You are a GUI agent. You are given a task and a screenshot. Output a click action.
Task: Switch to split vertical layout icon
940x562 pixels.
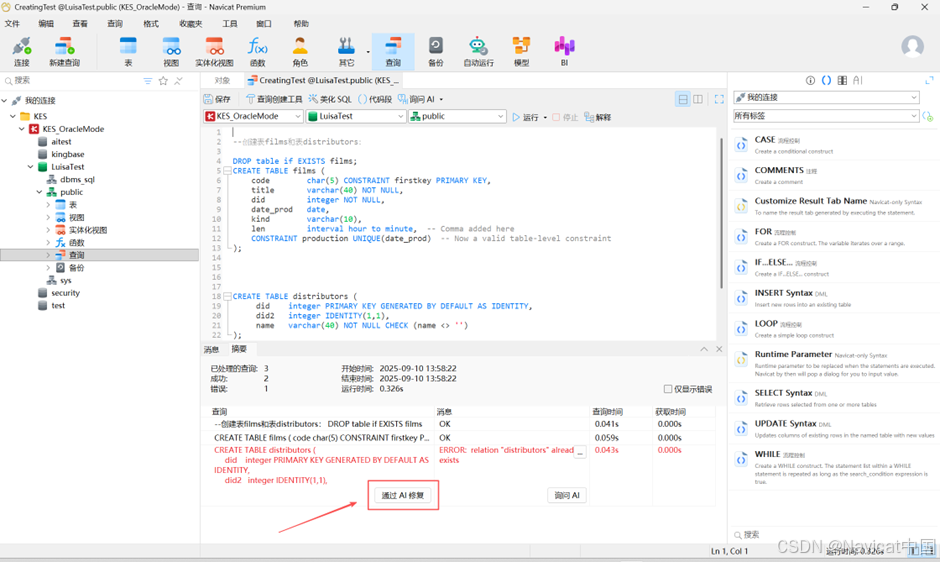(698, 99)
